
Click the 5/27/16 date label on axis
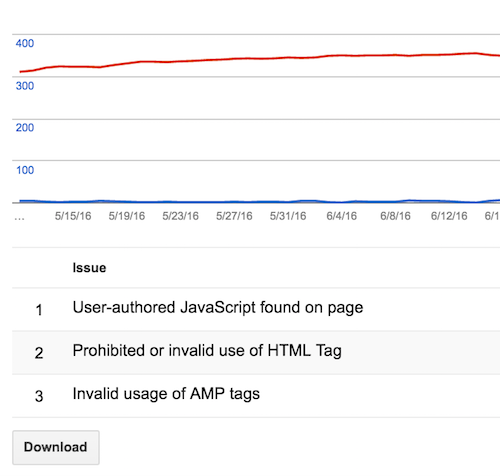tap(234, 216)
